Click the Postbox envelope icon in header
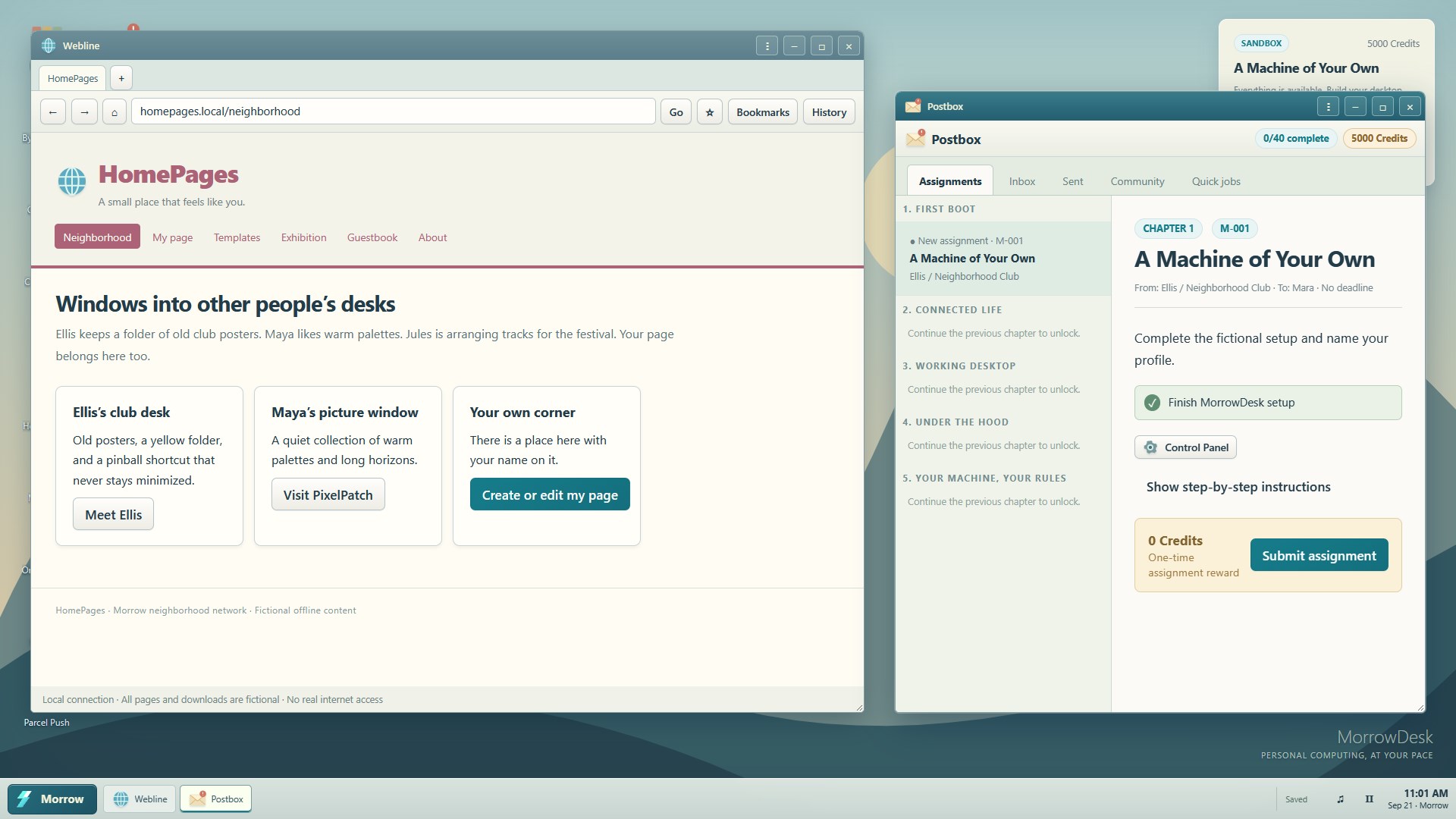1456x819 pixels. tap(916, 139)
